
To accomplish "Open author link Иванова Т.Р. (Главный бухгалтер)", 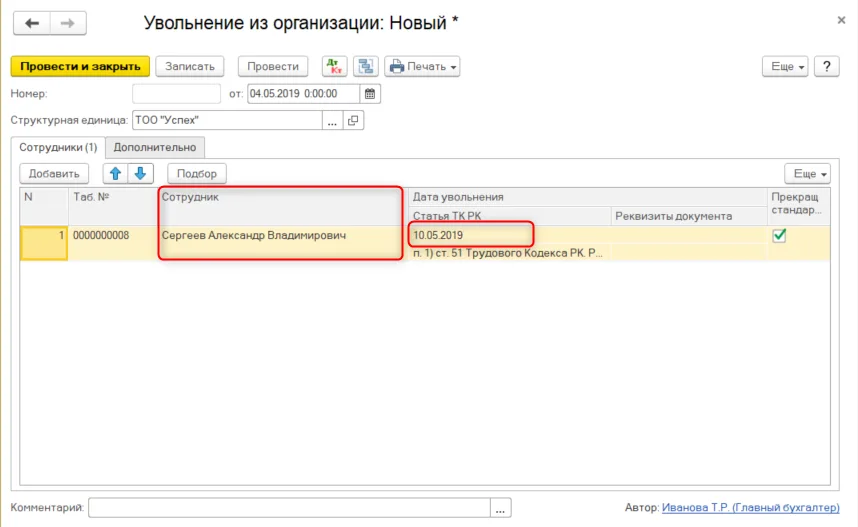I will pyautogui.click(x=750, y=507).
